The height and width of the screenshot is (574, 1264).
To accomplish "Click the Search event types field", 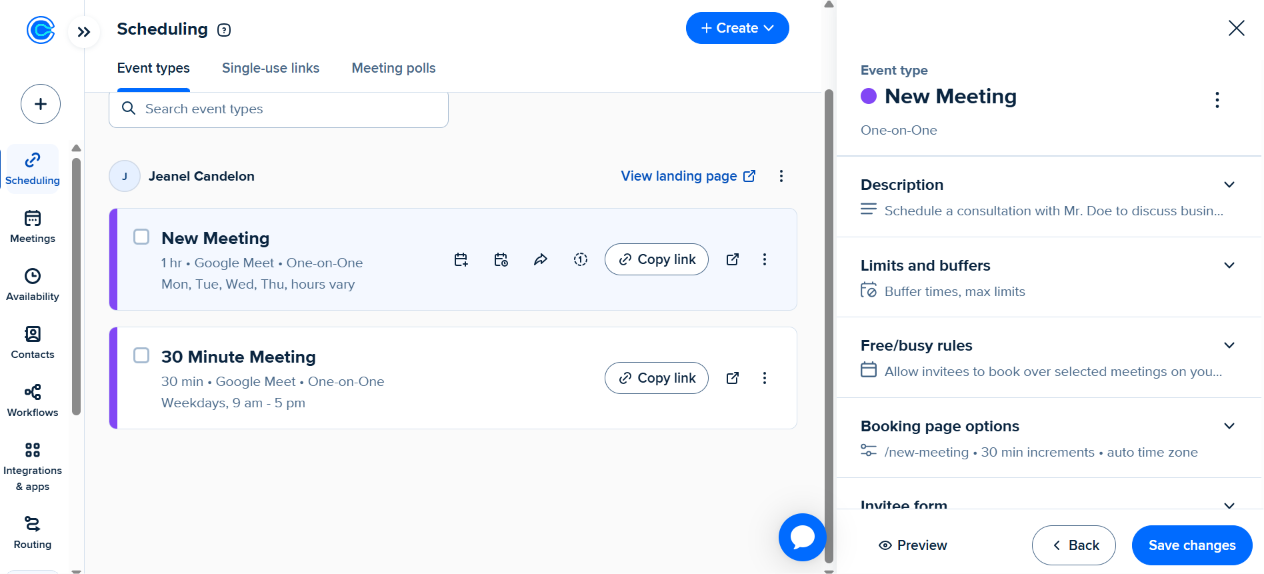I will 279,108.
